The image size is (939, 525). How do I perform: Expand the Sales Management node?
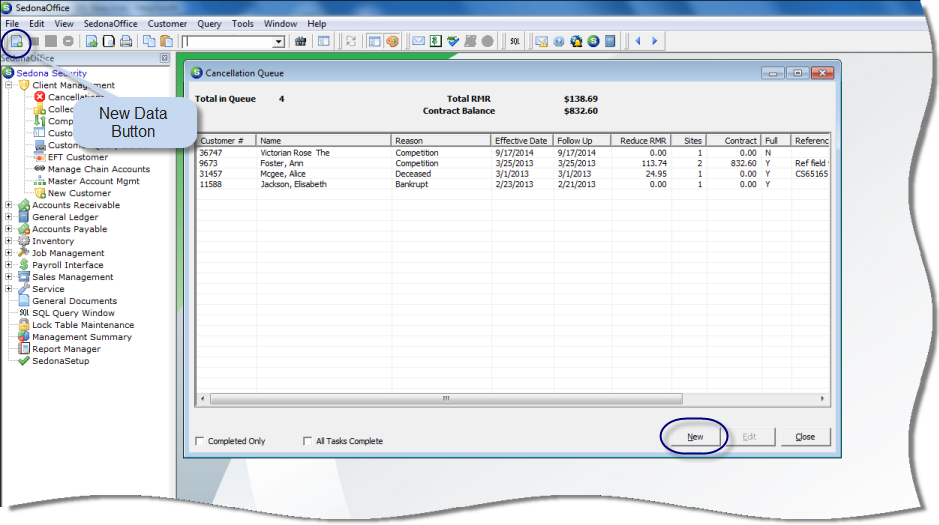coord(8,277)
